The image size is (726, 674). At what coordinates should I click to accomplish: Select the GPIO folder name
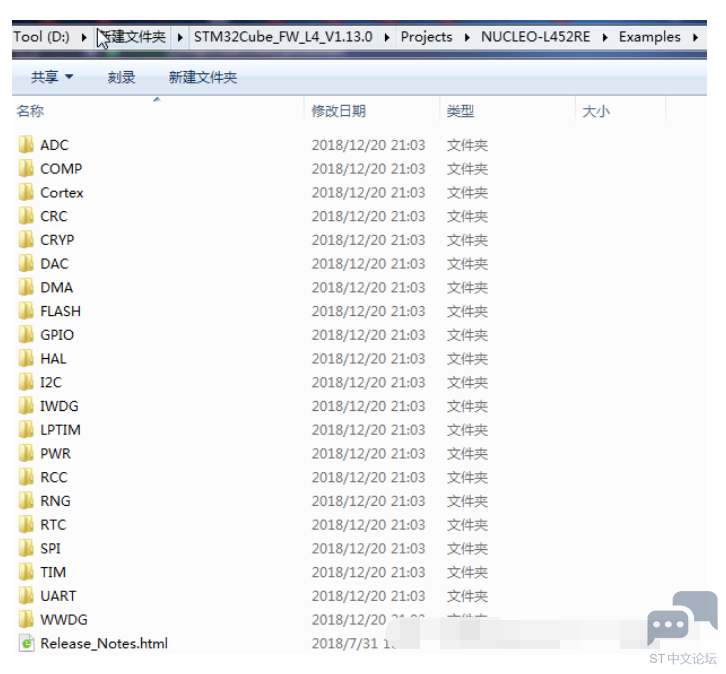click(x=57, y=335)
